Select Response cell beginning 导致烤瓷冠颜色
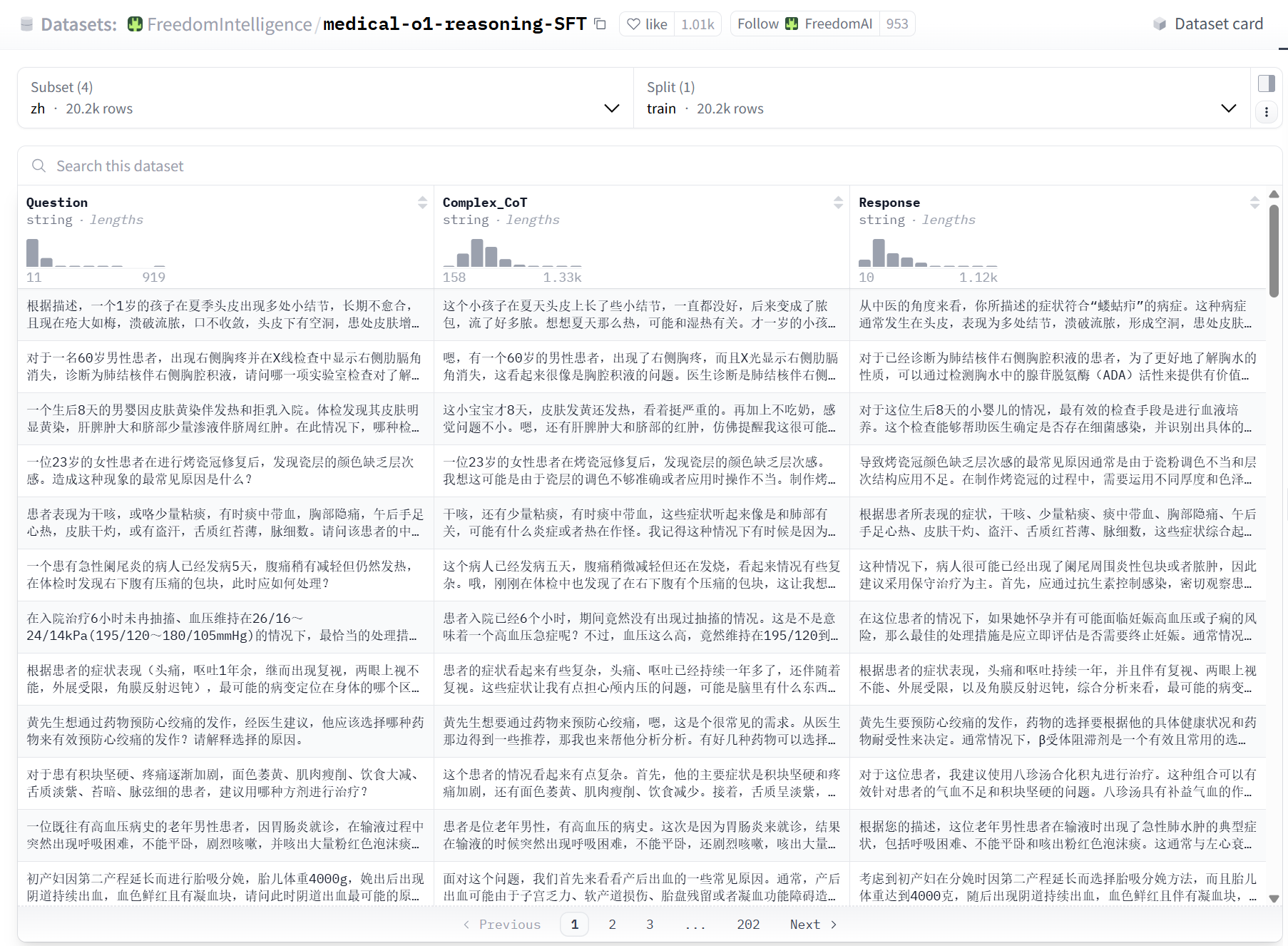 tap(1058, 471)
